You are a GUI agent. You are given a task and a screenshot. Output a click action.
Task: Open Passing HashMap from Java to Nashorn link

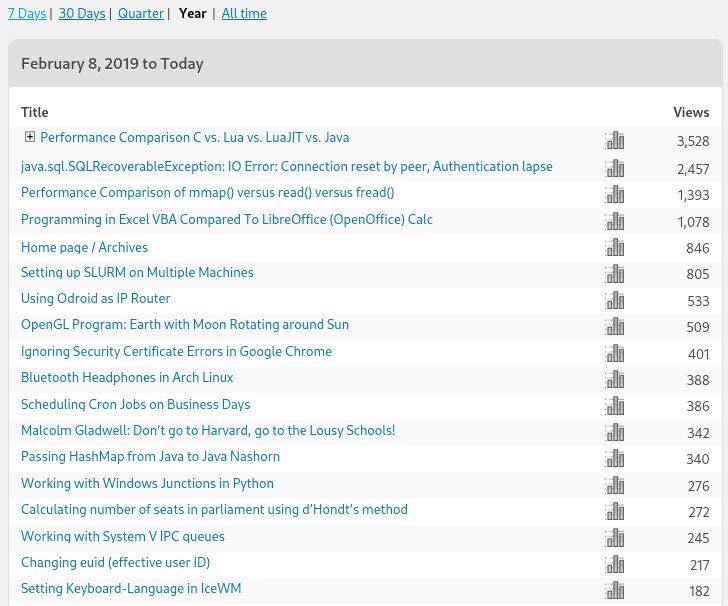150,457
